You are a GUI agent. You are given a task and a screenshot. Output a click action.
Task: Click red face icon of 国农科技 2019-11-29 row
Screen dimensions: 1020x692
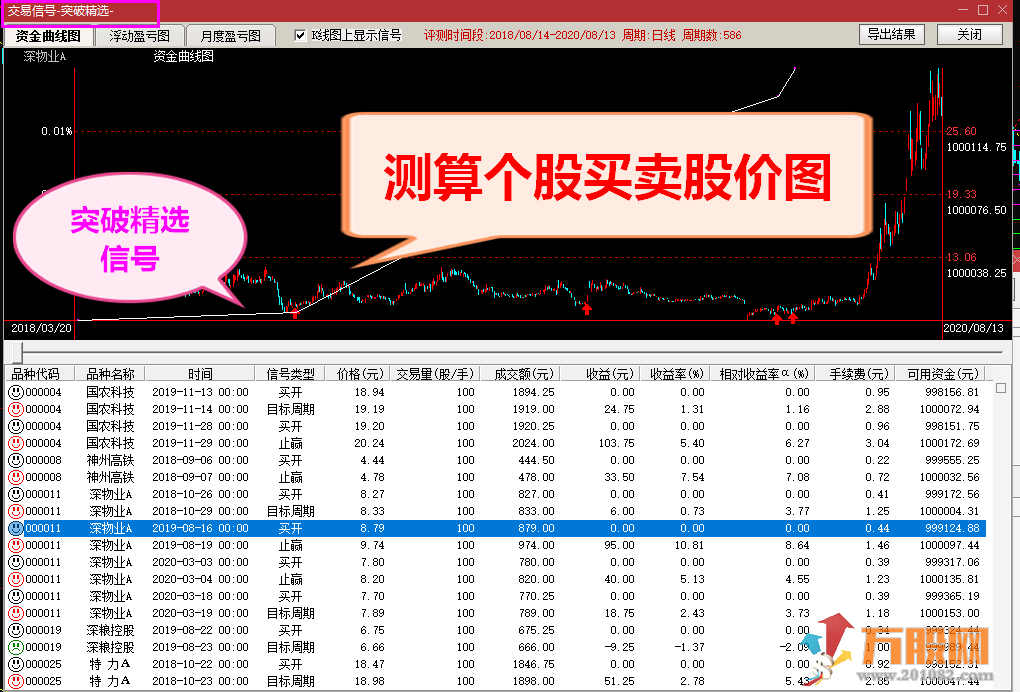[x=16, y=443]
